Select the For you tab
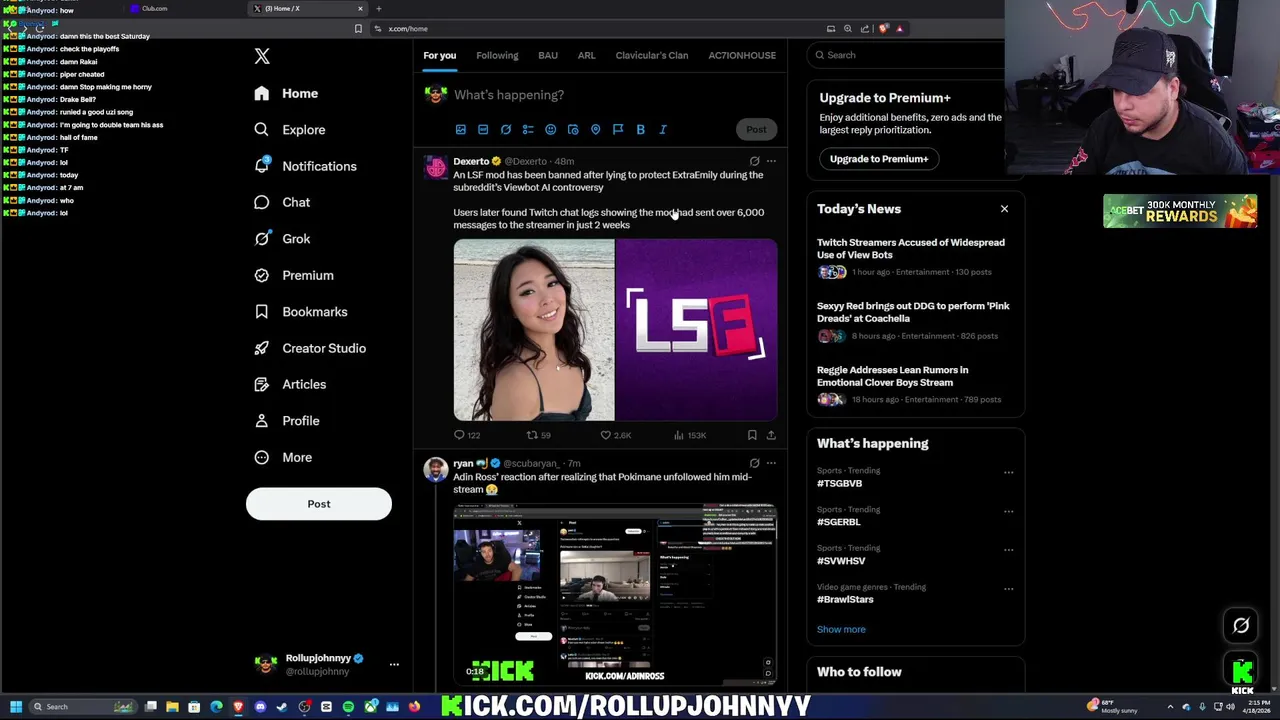 439,55
